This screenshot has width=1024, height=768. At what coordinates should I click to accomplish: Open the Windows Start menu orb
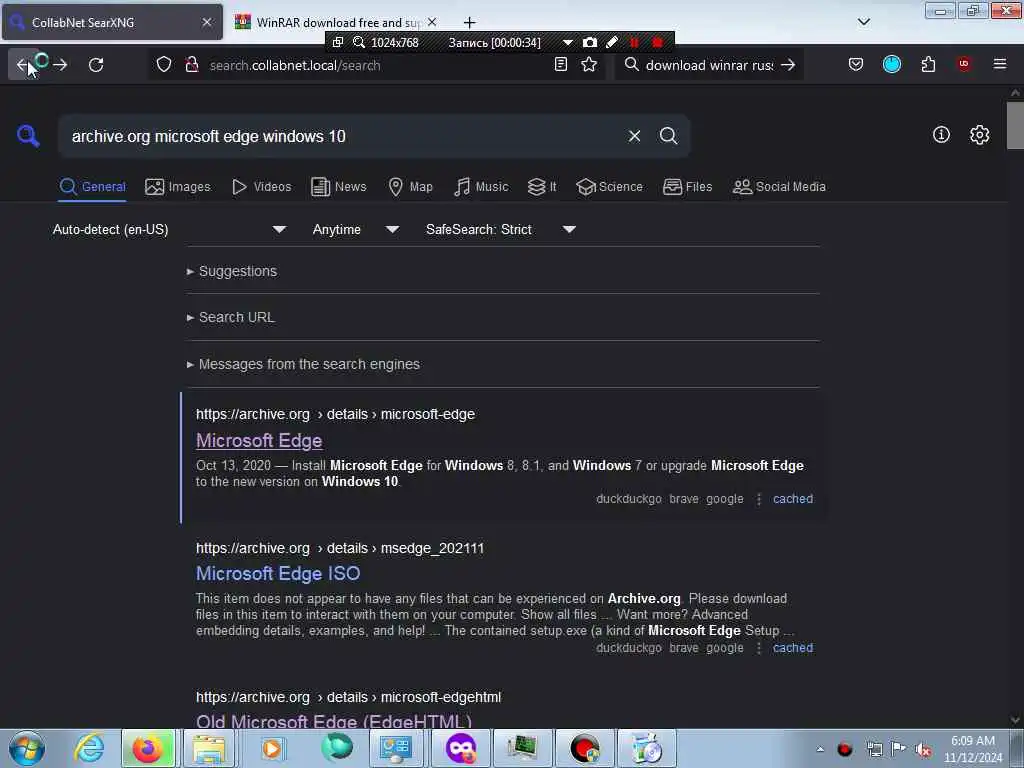tap(27, 748)
